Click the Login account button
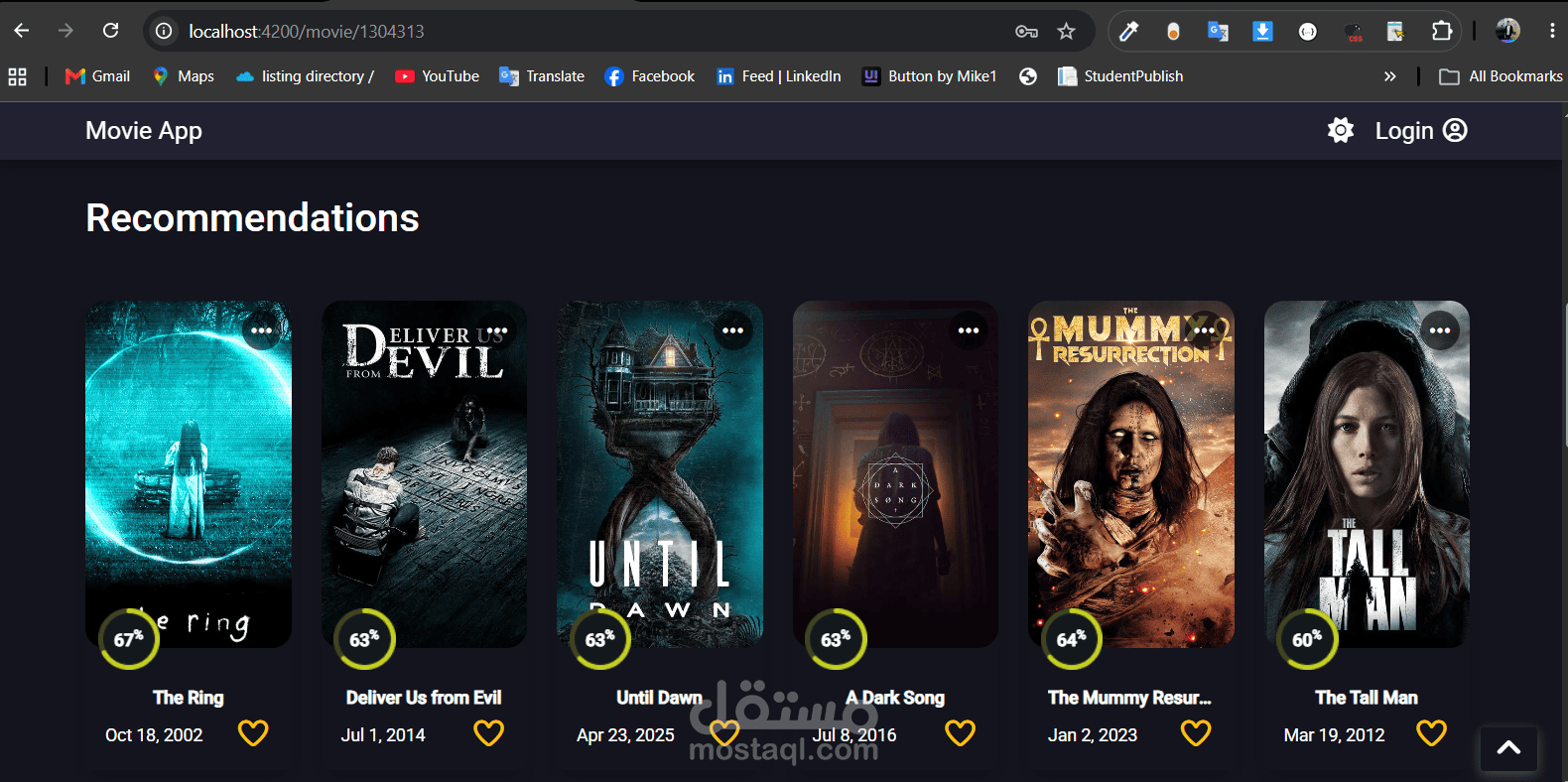 click(x=1421, y=130)
